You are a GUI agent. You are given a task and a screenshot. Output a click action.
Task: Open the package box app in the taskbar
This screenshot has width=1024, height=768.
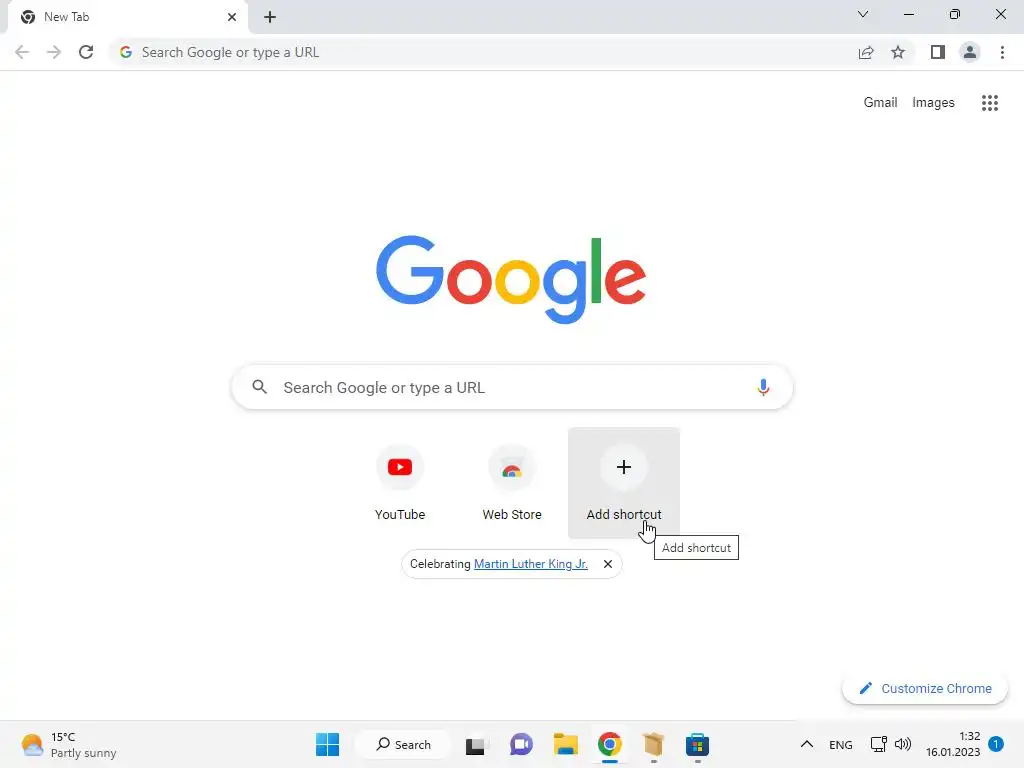pos(653,744)
